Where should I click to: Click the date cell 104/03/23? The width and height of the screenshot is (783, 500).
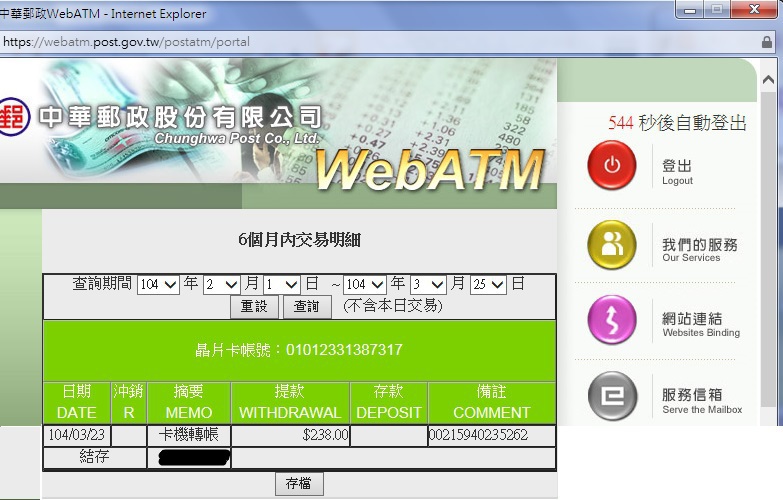[x=76, y=435]
